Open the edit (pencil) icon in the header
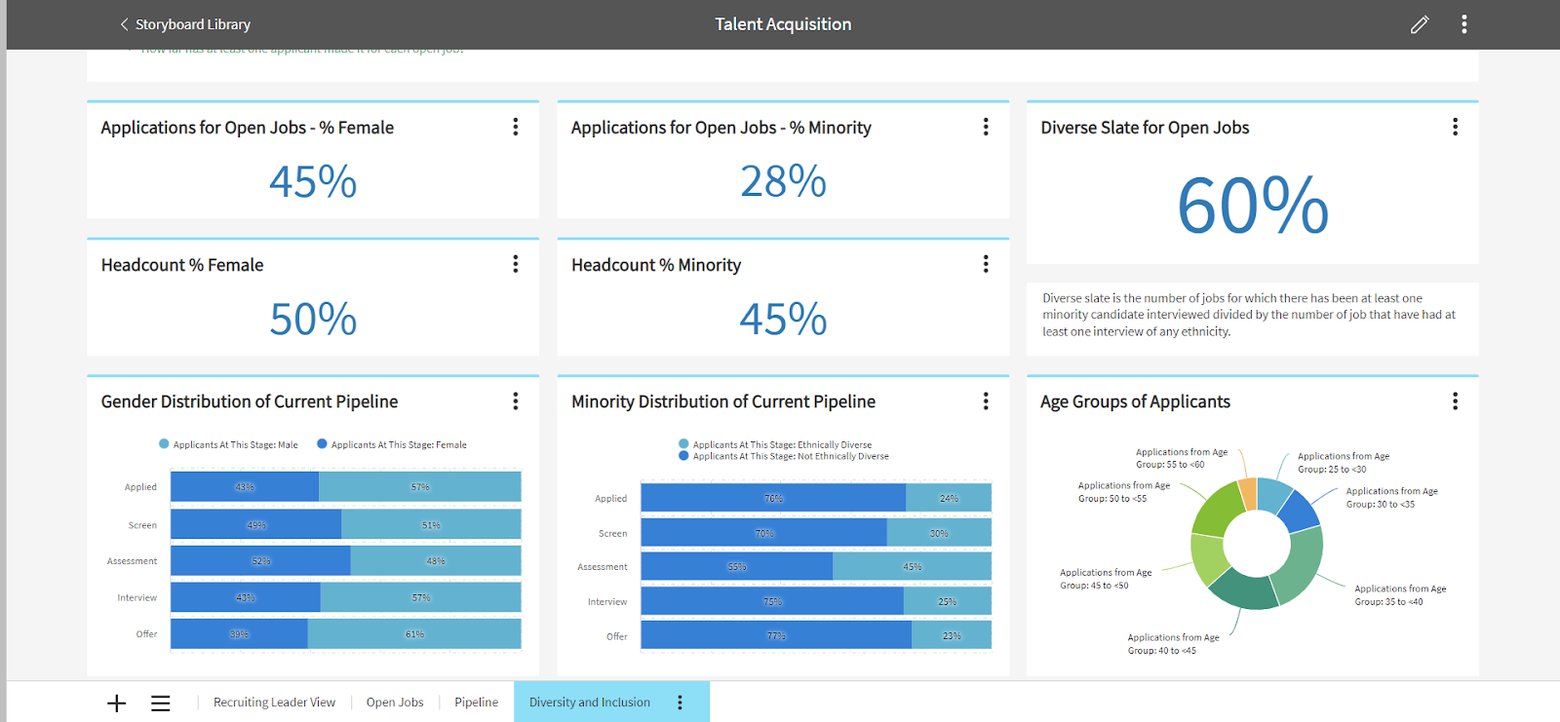 [x=1419, y=23]
